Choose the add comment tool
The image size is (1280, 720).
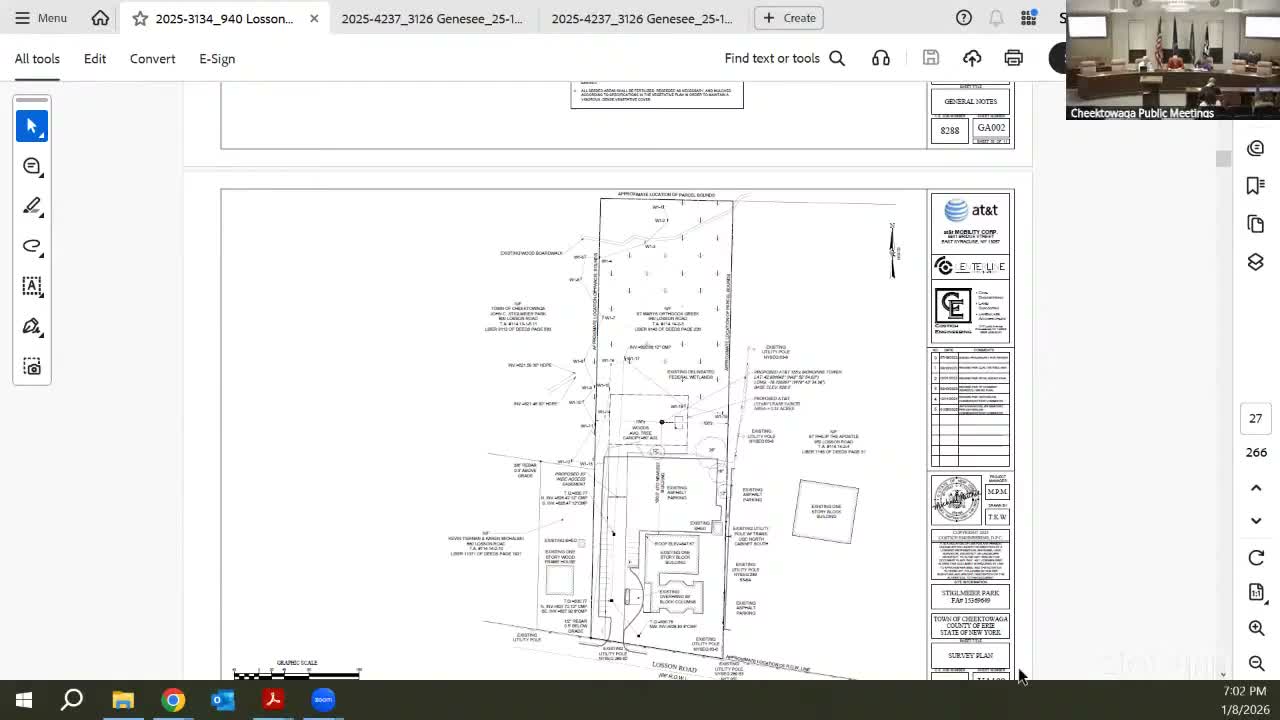pos(32,166)
